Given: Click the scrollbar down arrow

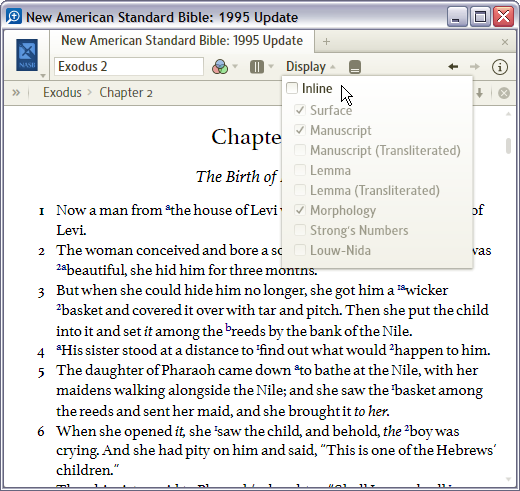Looking at the screenshot, I should (508, 479).
